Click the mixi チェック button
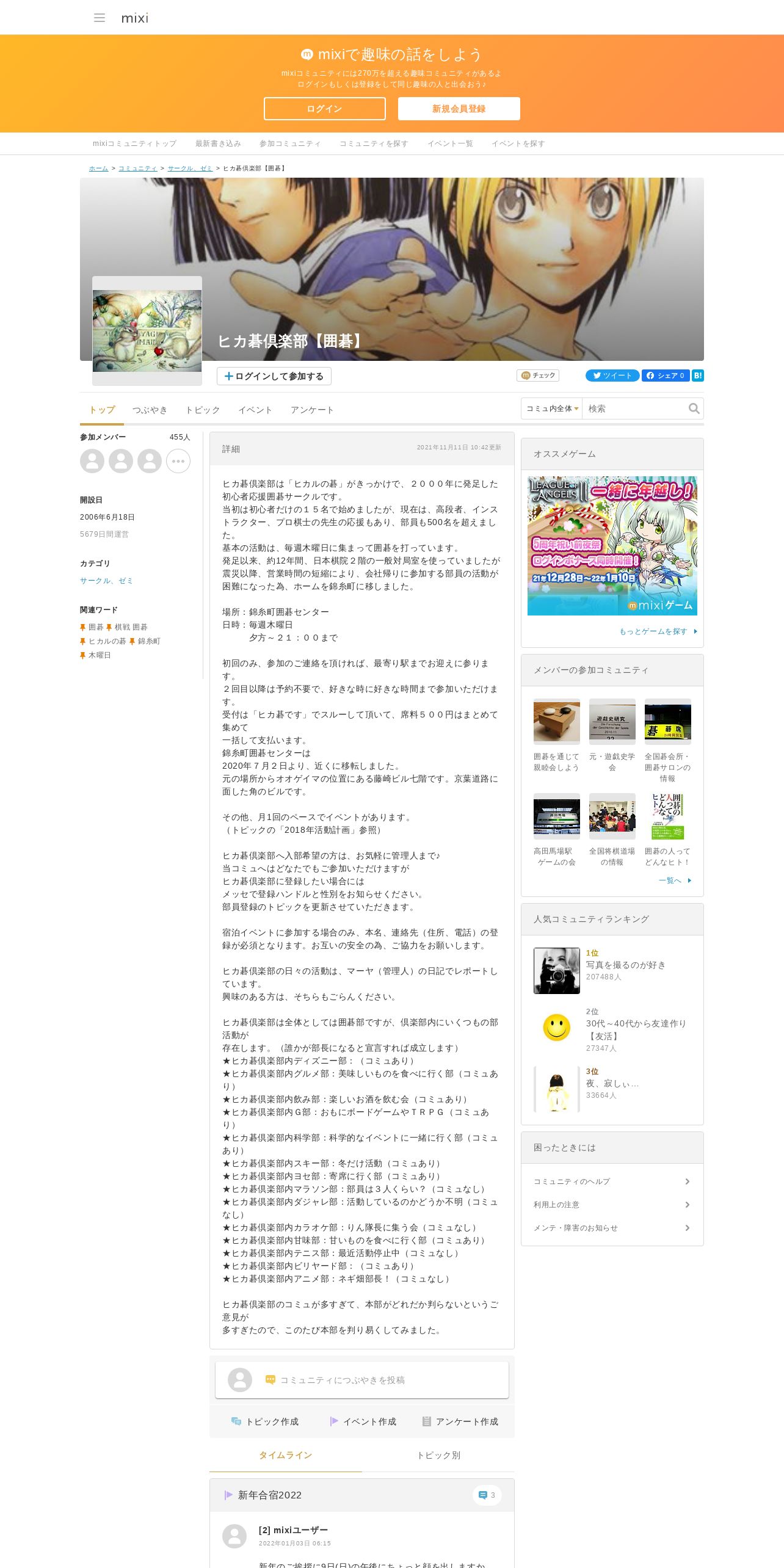The image size is (784, 1568). pyautogui.click(x=538, y=376)
